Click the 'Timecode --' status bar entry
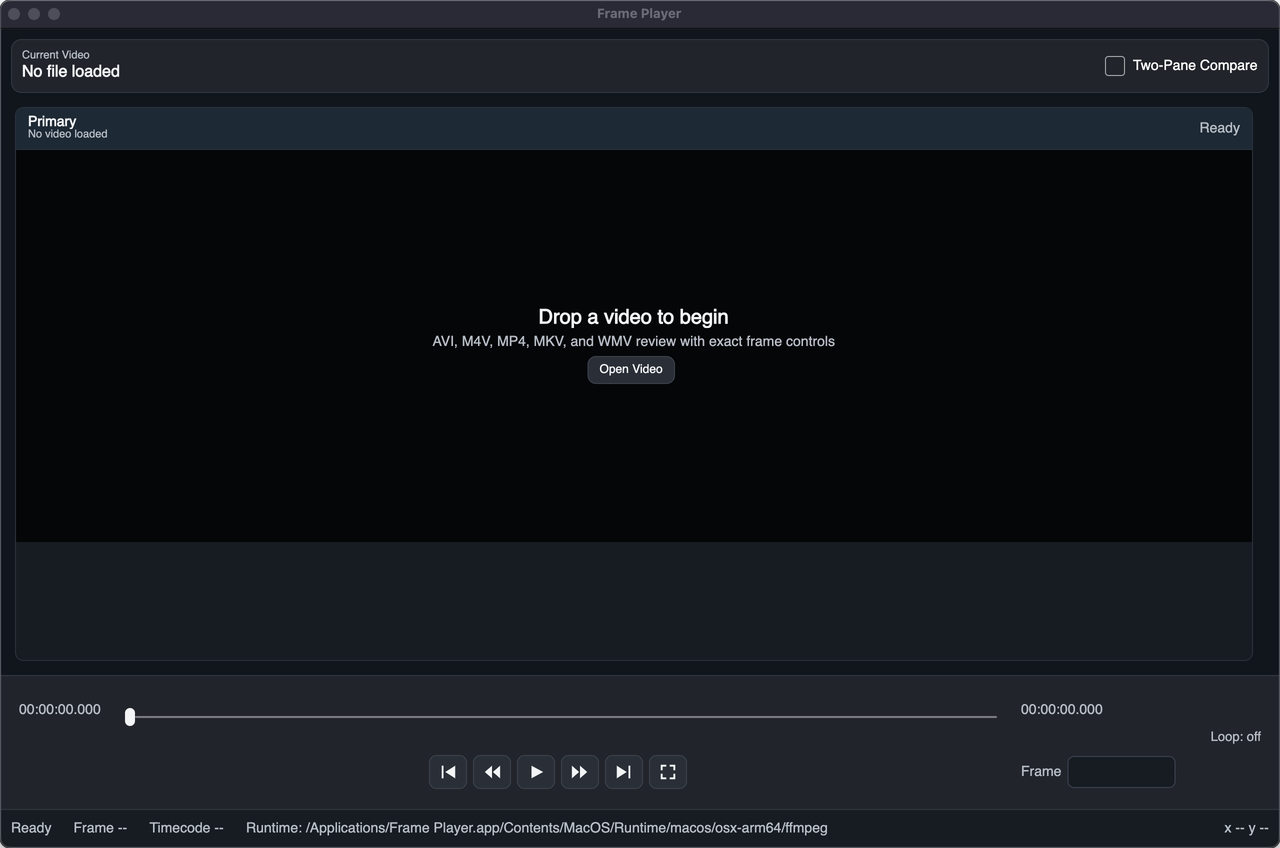 [x=186, y=828]
